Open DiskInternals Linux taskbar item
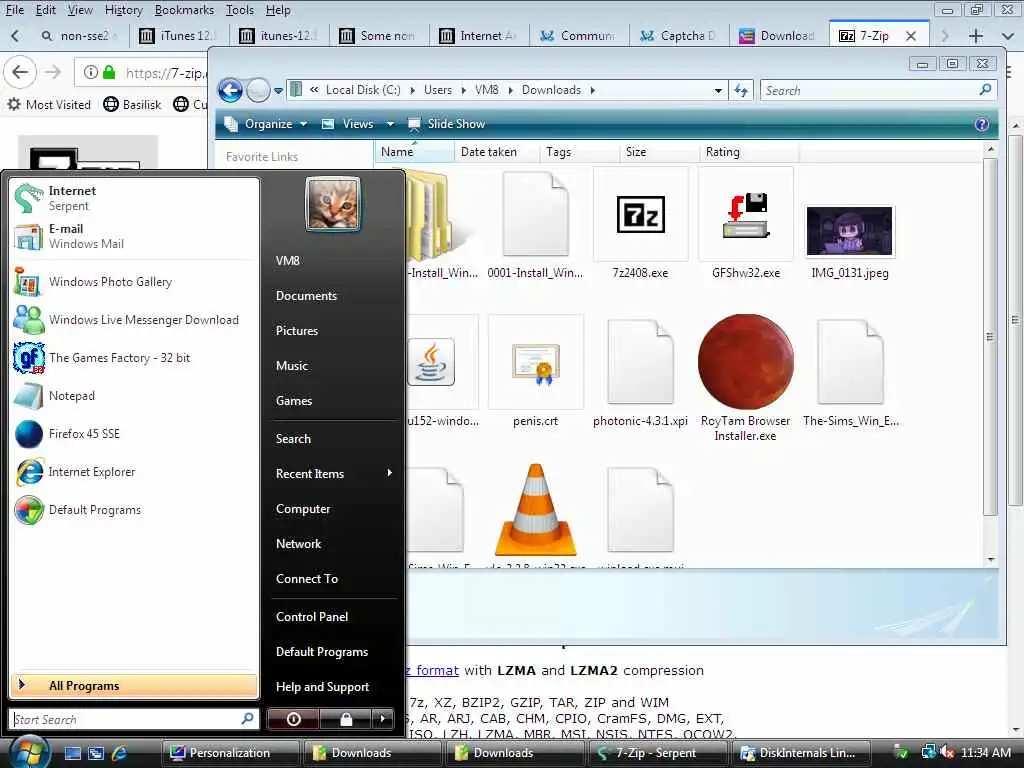This screenshot has width=1024, height=768. tap(802, 753)
